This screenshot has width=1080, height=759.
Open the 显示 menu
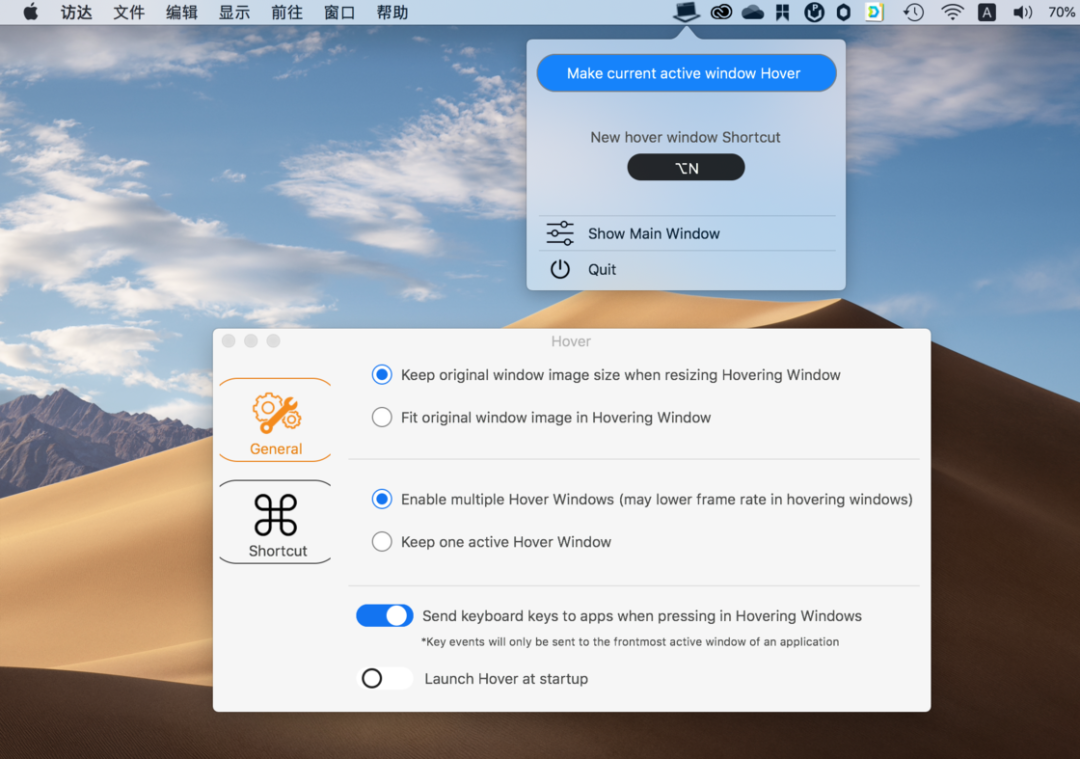click(x=234, y=12)
